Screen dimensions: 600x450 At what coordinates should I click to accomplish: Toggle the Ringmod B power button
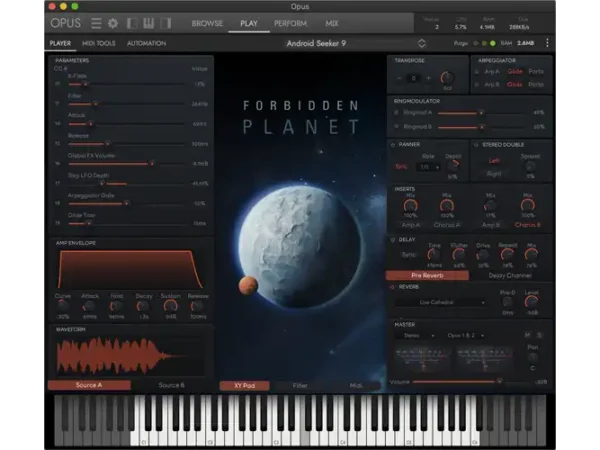(x=396, y=126)
